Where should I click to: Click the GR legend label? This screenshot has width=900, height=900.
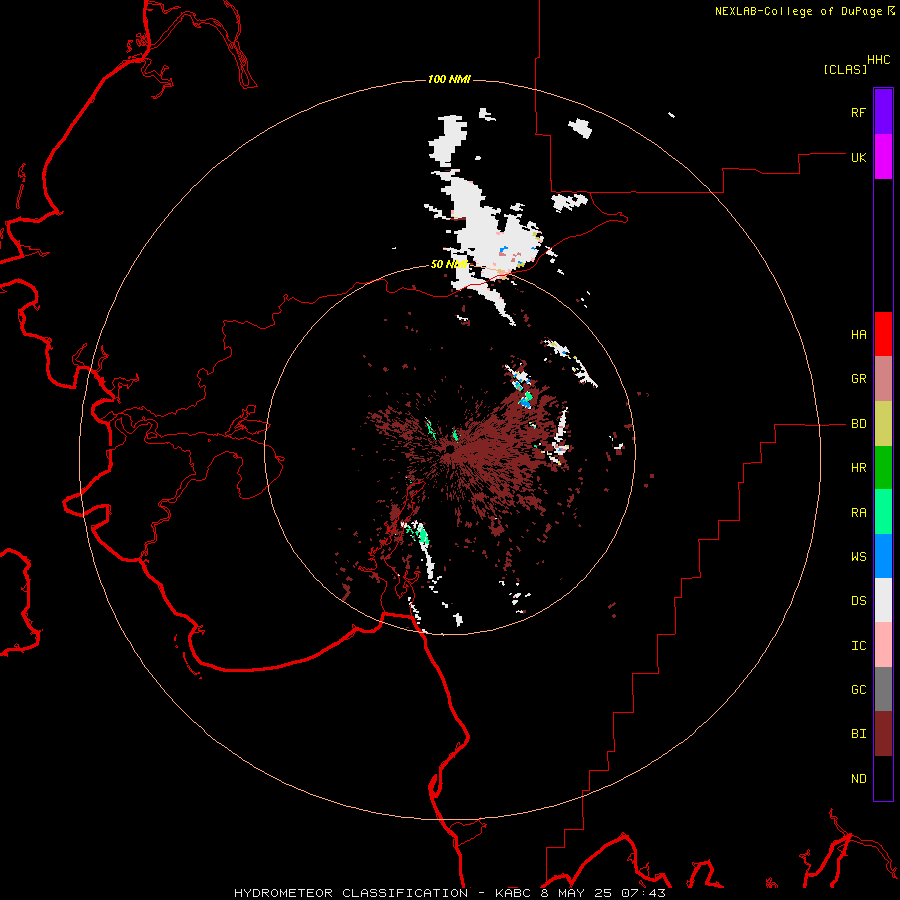click(x=858, y=379)
